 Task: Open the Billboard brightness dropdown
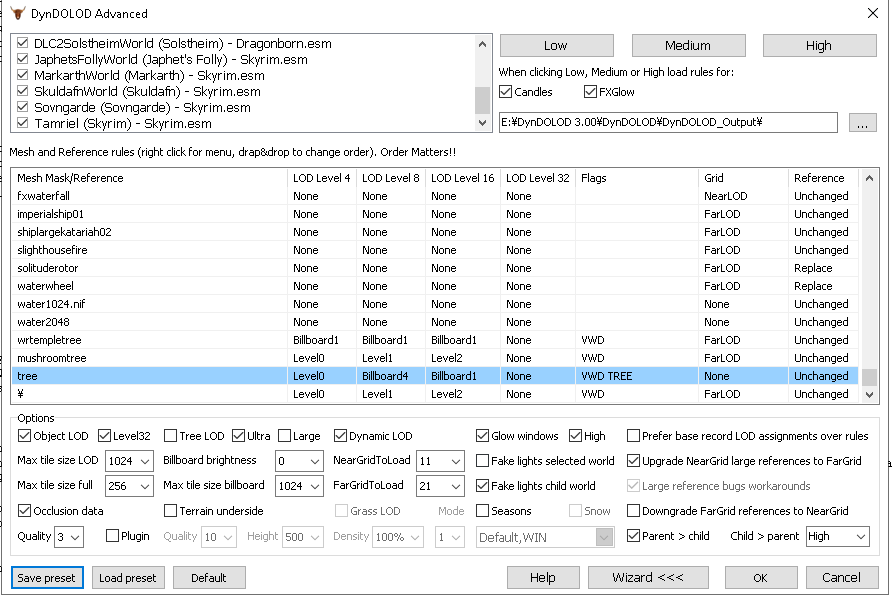[299, 461]
